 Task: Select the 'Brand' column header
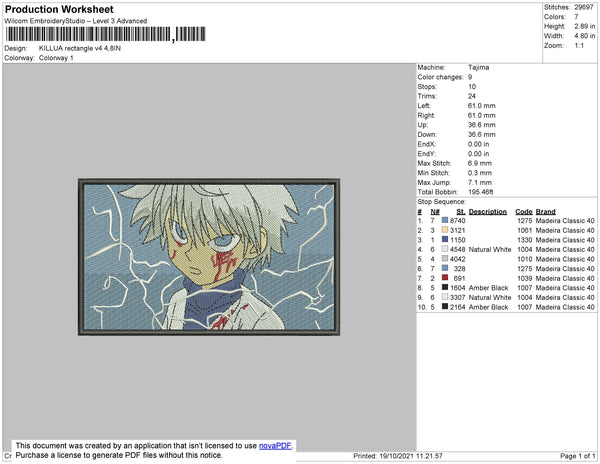pos(546,212)
